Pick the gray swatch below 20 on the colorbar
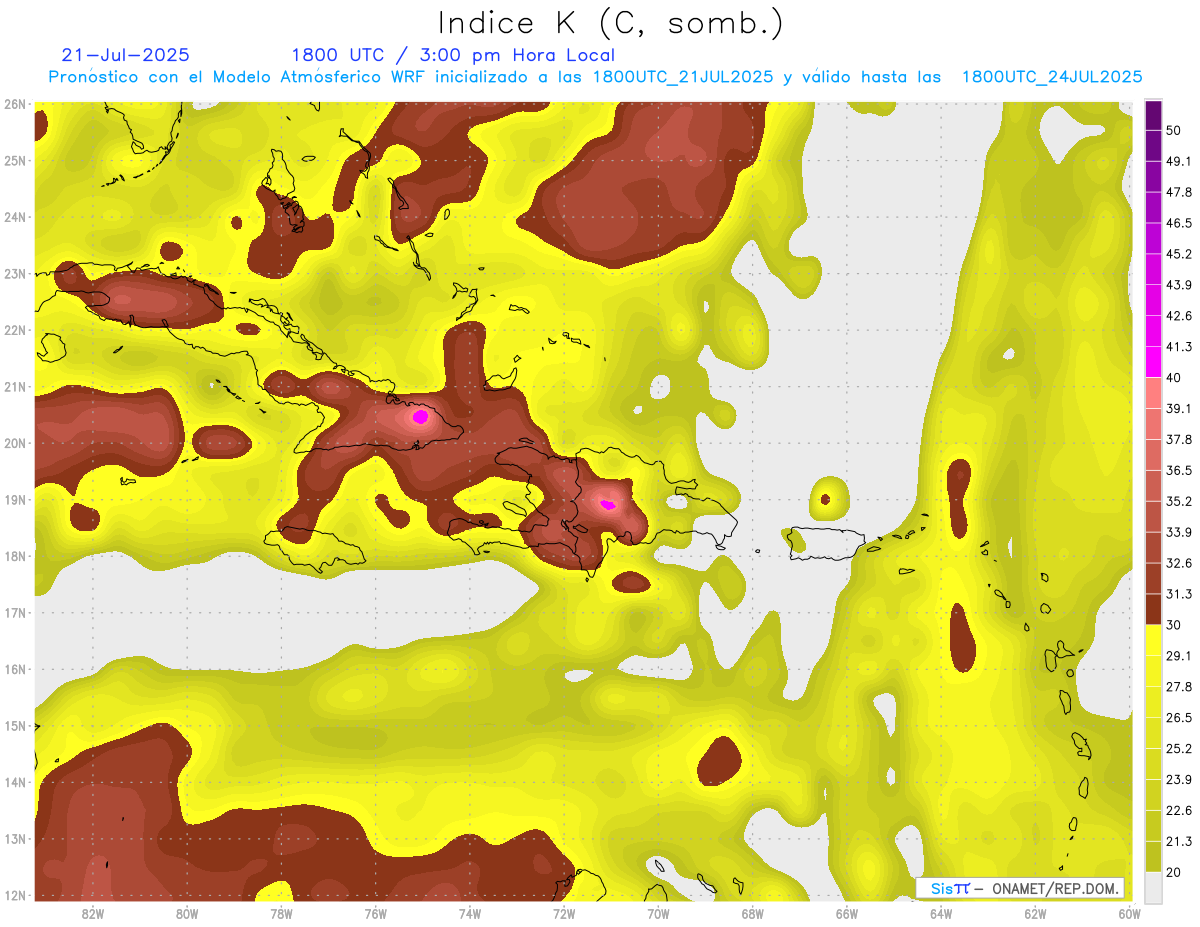Viewport: 1200px width, 927px height. point(1153,886)
